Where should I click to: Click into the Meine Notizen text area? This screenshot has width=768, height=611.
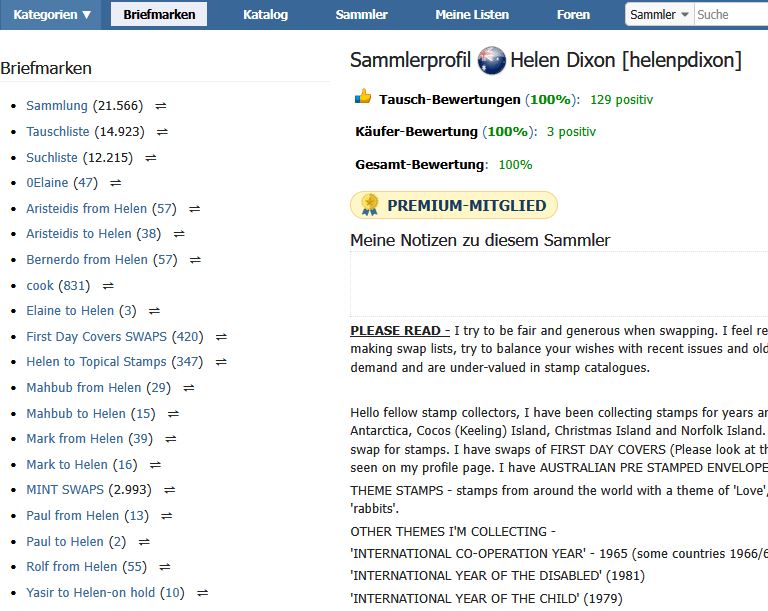coord(559,285)
